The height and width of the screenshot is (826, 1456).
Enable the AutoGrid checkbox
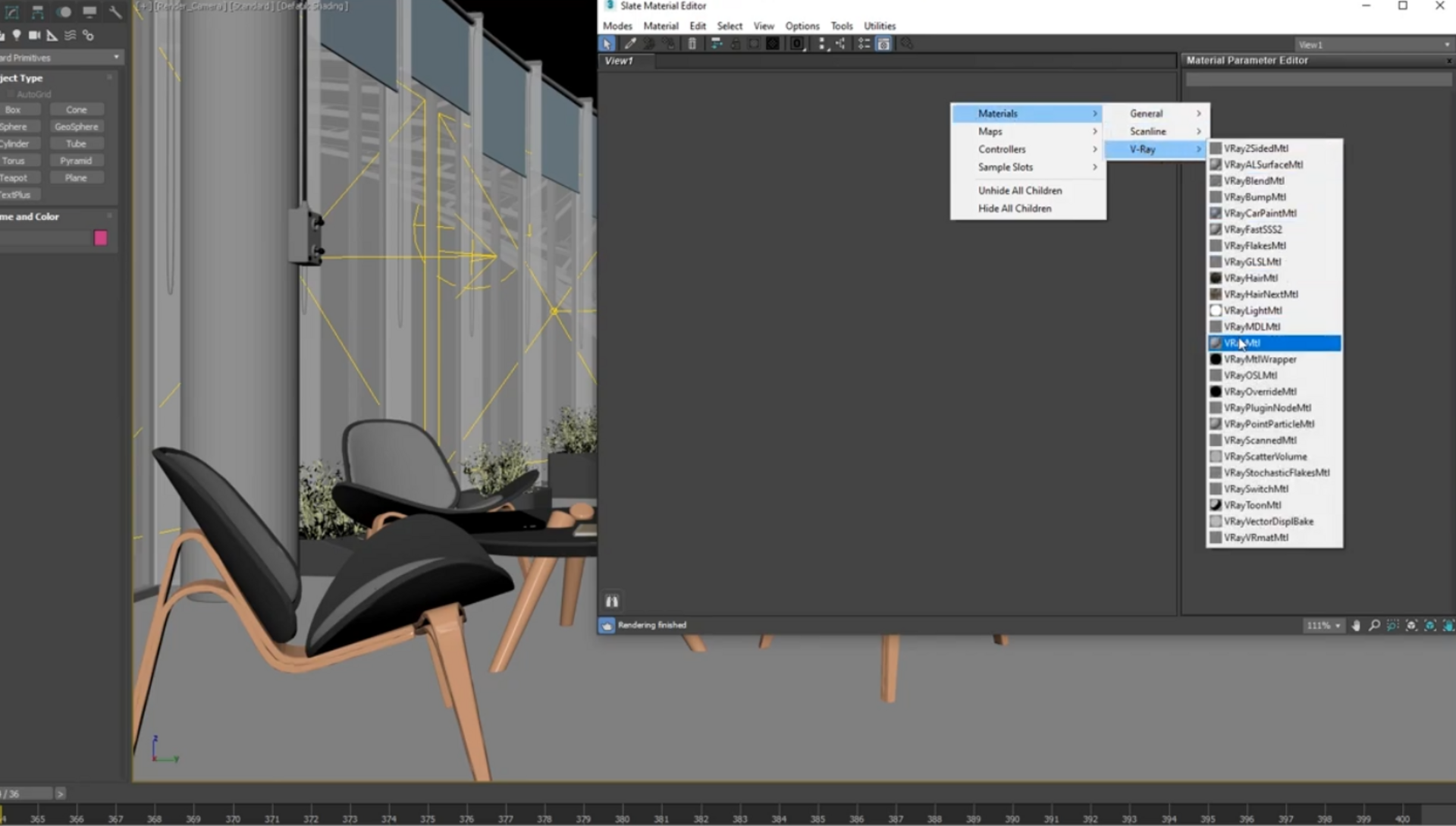click(x=11, y=93)
